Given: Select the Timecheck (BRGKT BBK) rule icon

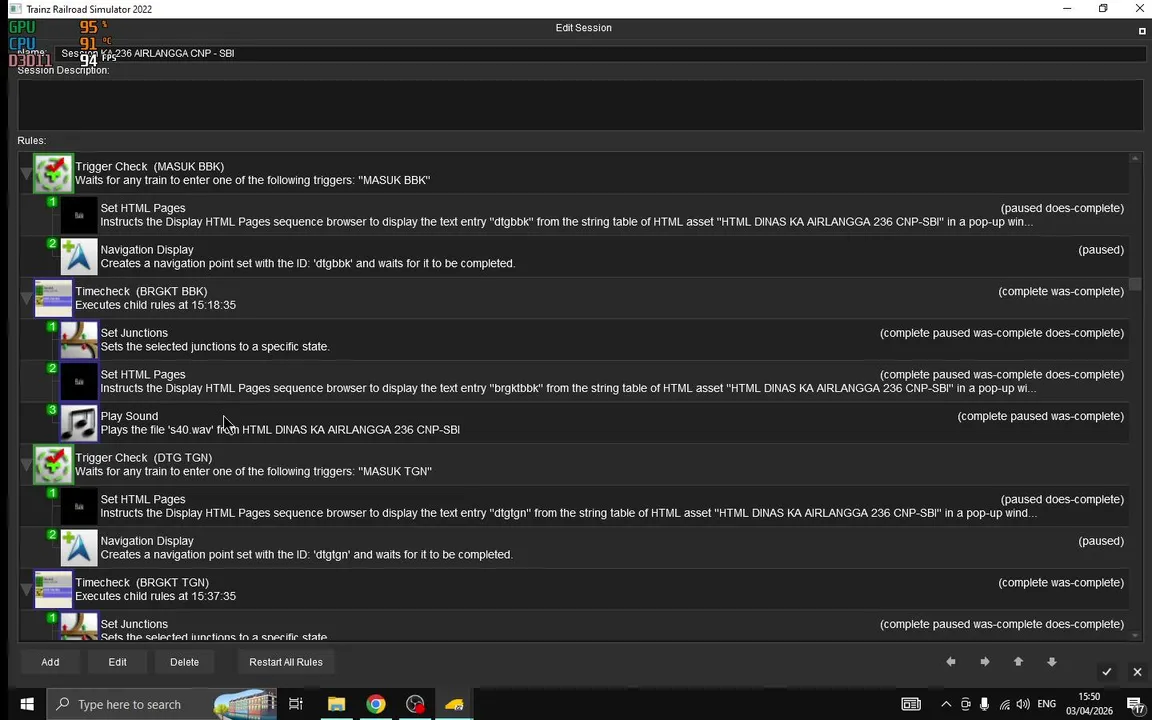Looking at the screenshot, I should tap(53, 298).
